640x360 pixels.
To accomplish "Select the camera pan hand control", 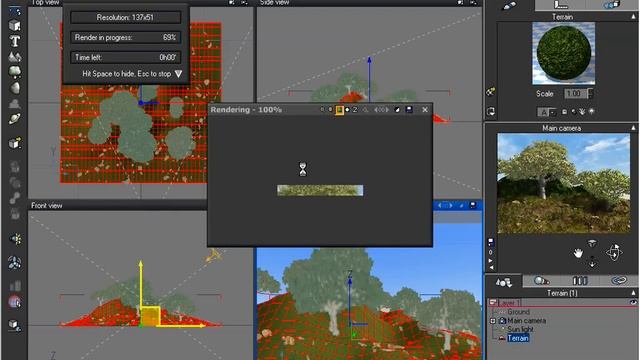I will click(578, 253).
